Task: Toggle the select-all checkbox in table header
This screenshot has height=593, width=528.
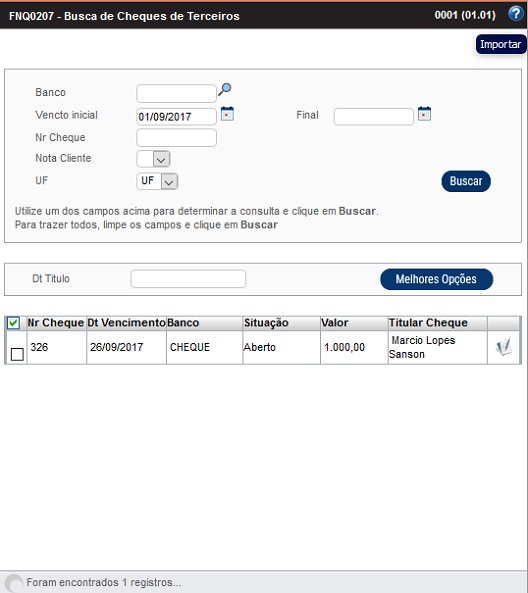Action: [14, 323]
